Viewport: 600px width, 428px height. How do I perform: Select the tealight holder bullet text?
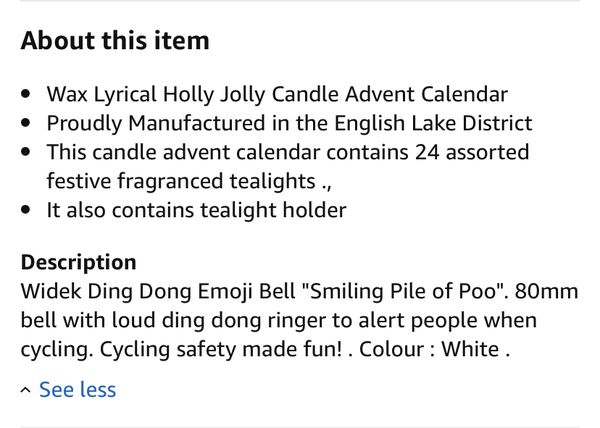196,211
